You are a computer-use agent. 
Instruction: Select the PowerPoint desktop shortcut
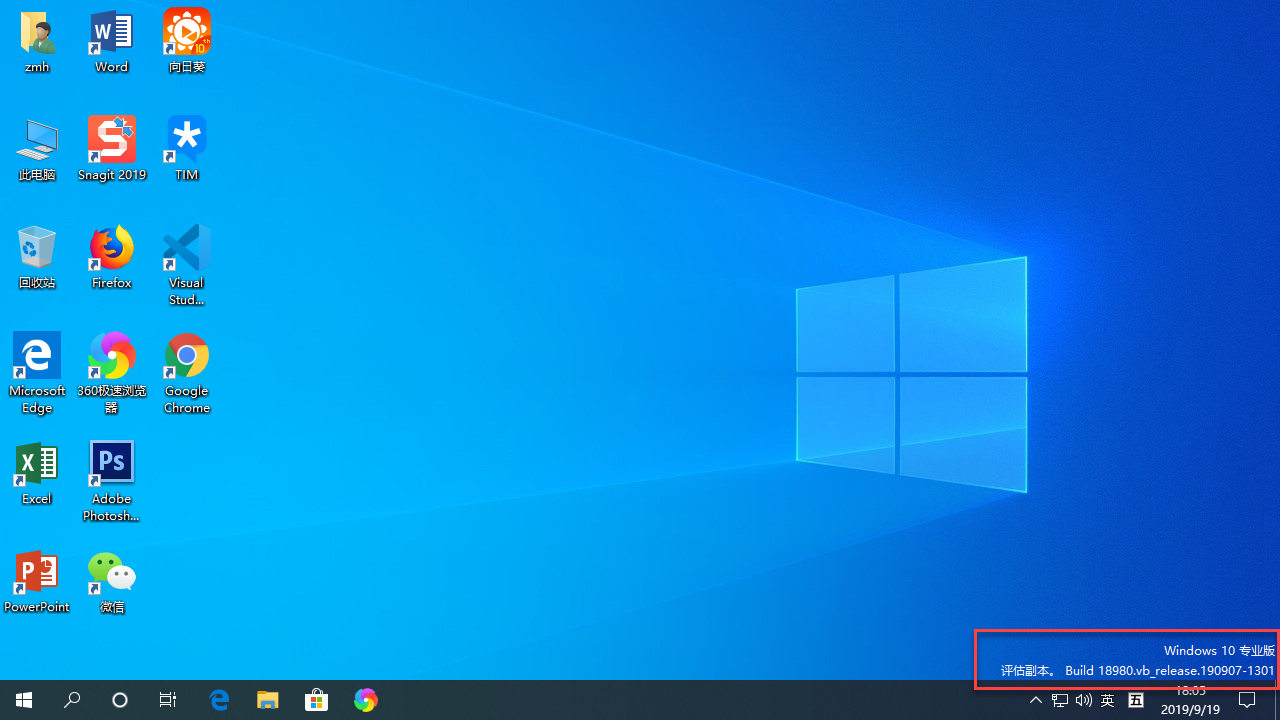coord(37,582)
